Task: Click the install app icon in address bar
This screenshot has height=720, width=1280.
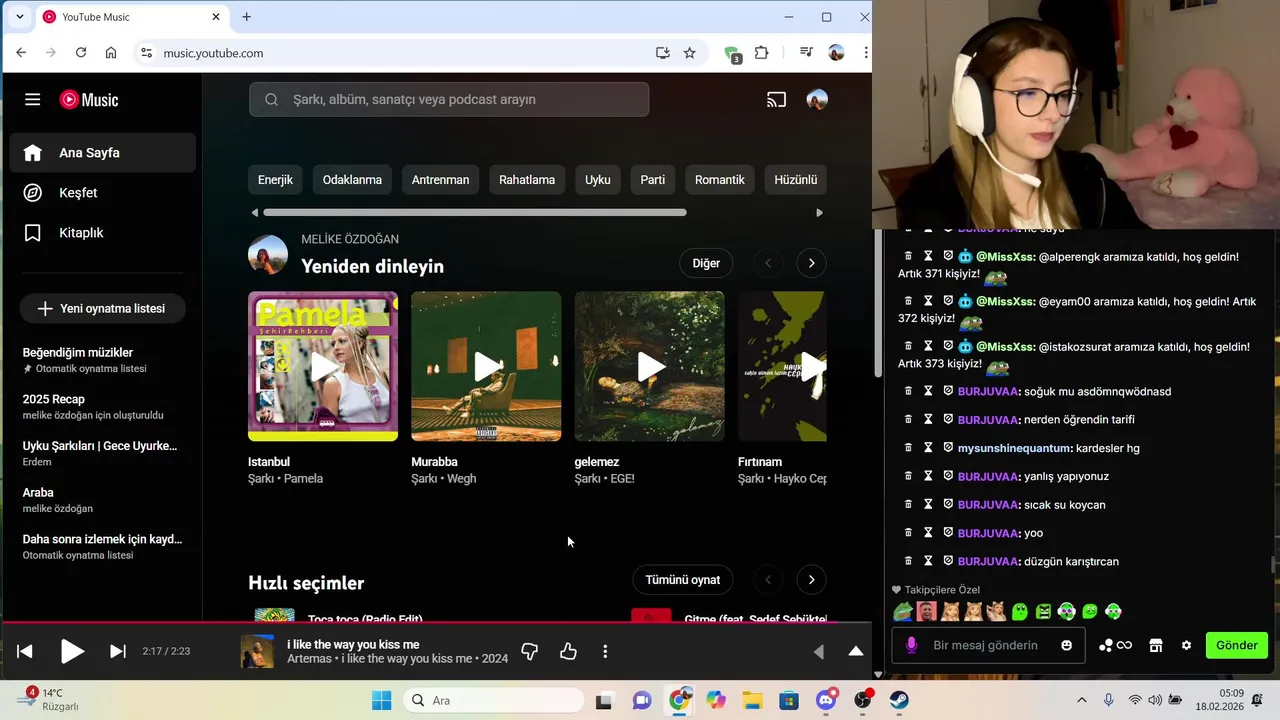Action: click(662, 53)
